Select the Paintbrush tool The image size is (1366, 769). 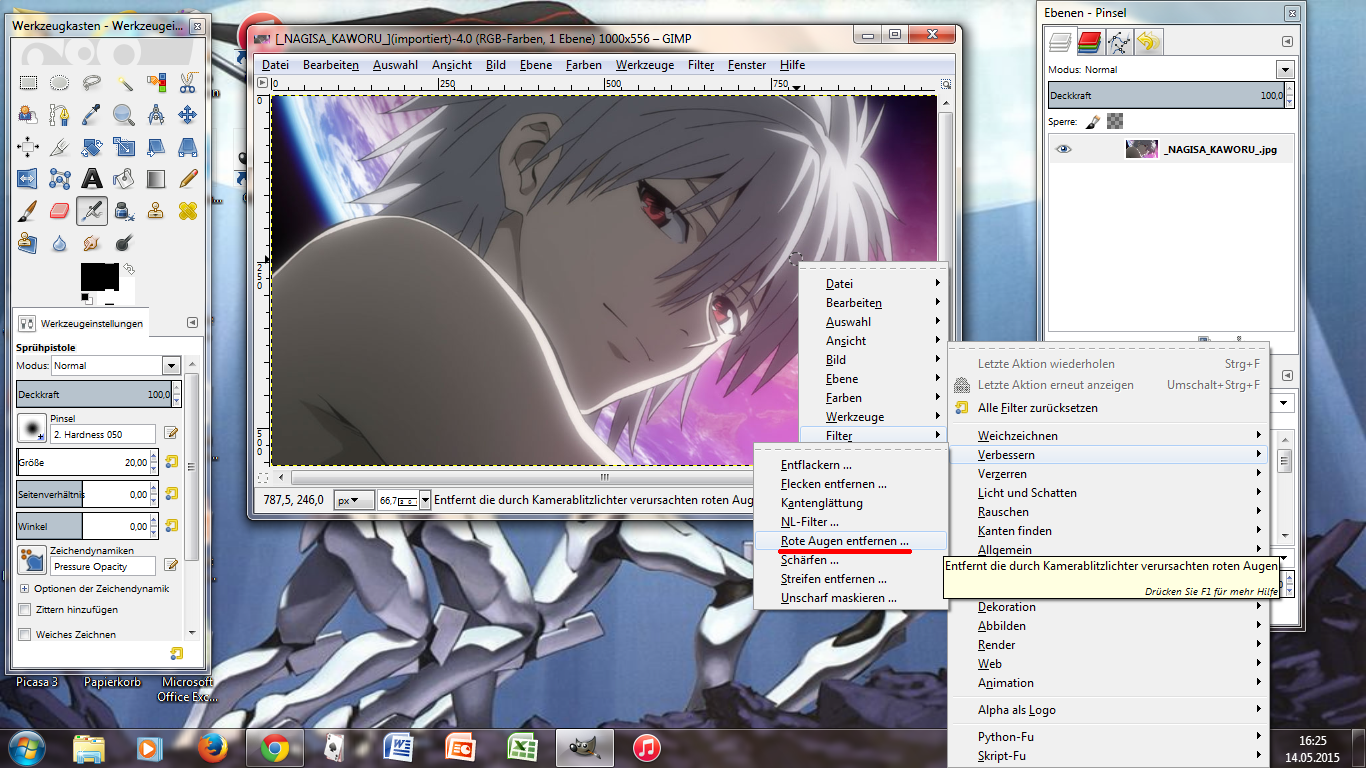click(x=28, y=211)
